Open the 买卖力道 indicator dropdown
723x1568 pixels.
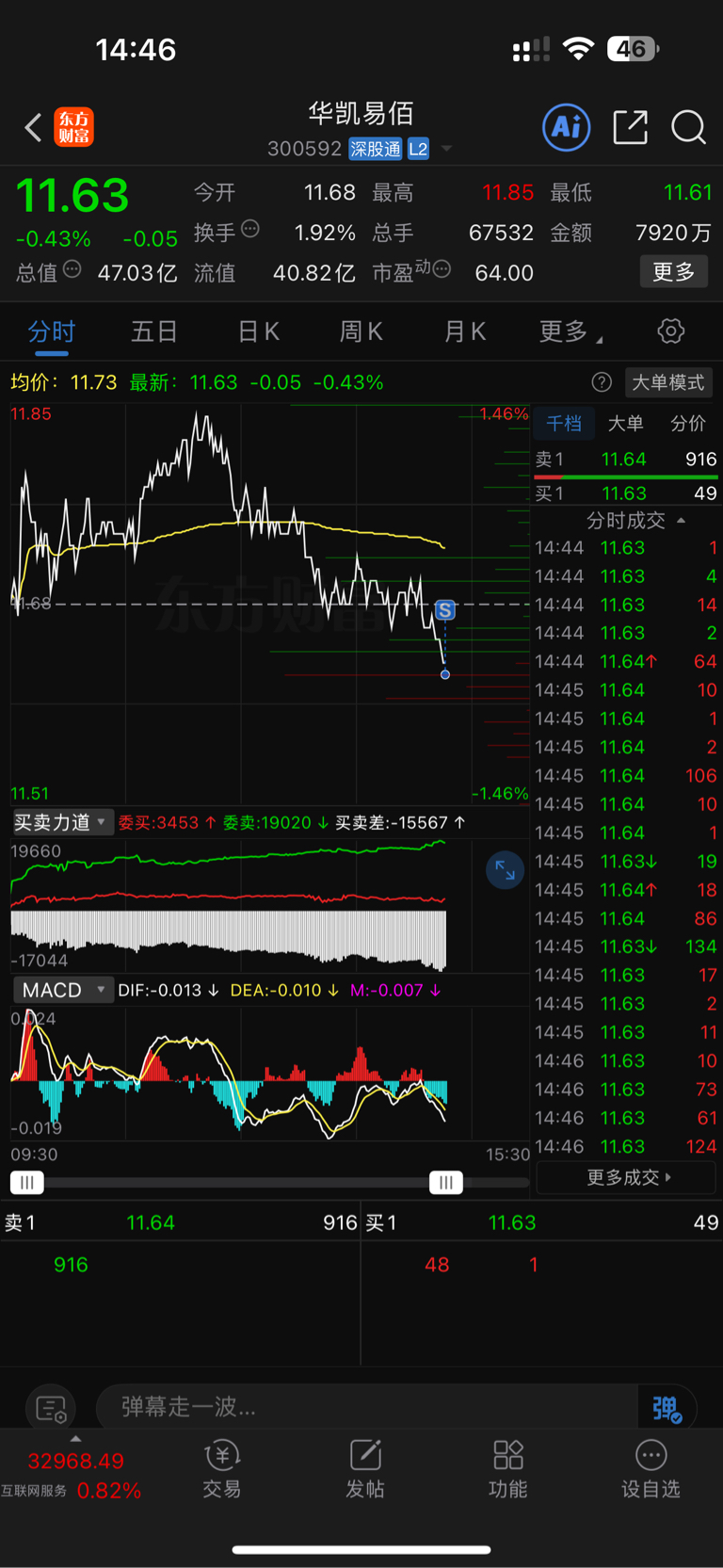coord(61,822)
